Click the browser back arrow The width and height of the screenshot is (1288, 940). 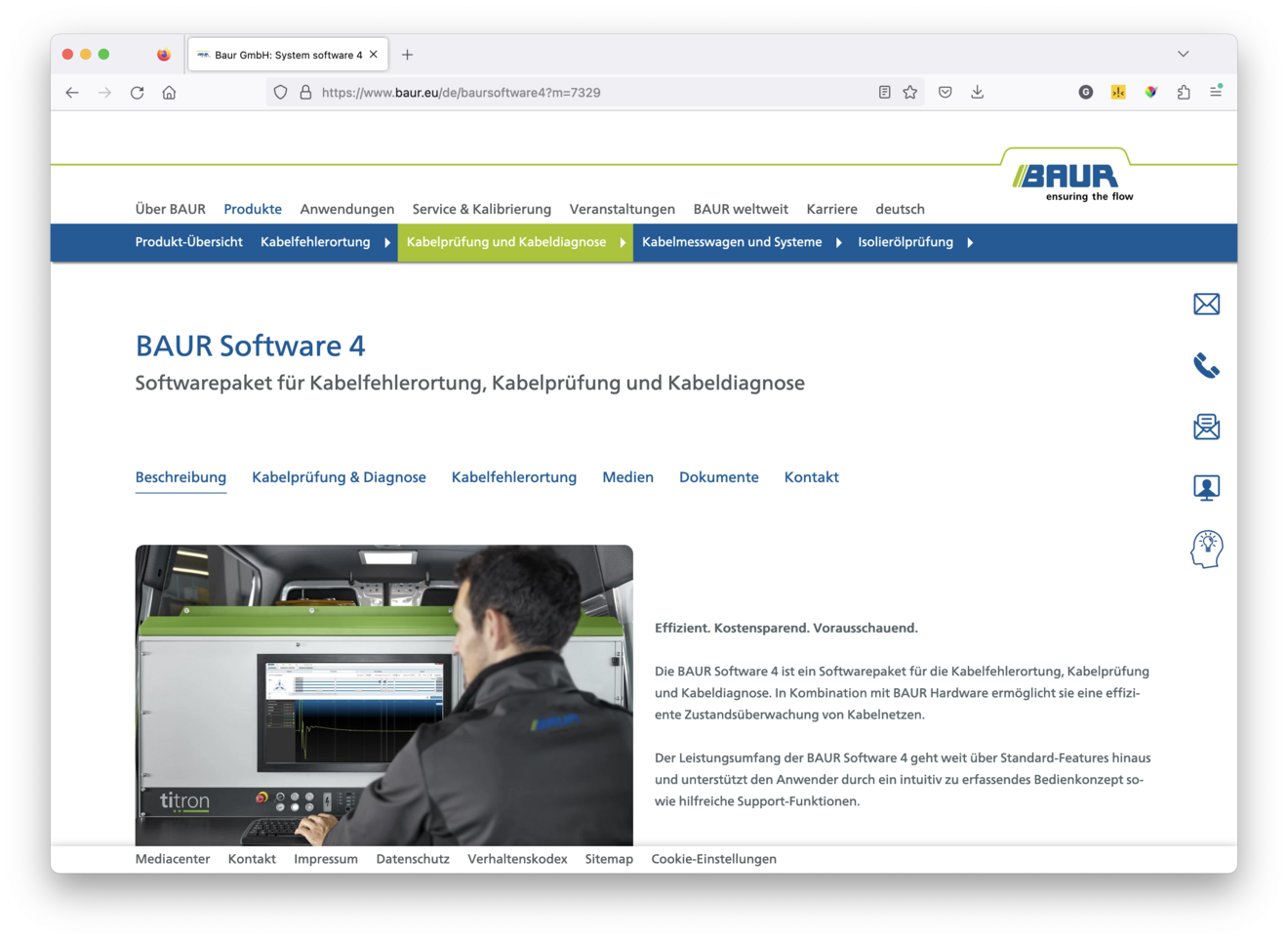tap(72, 93)
